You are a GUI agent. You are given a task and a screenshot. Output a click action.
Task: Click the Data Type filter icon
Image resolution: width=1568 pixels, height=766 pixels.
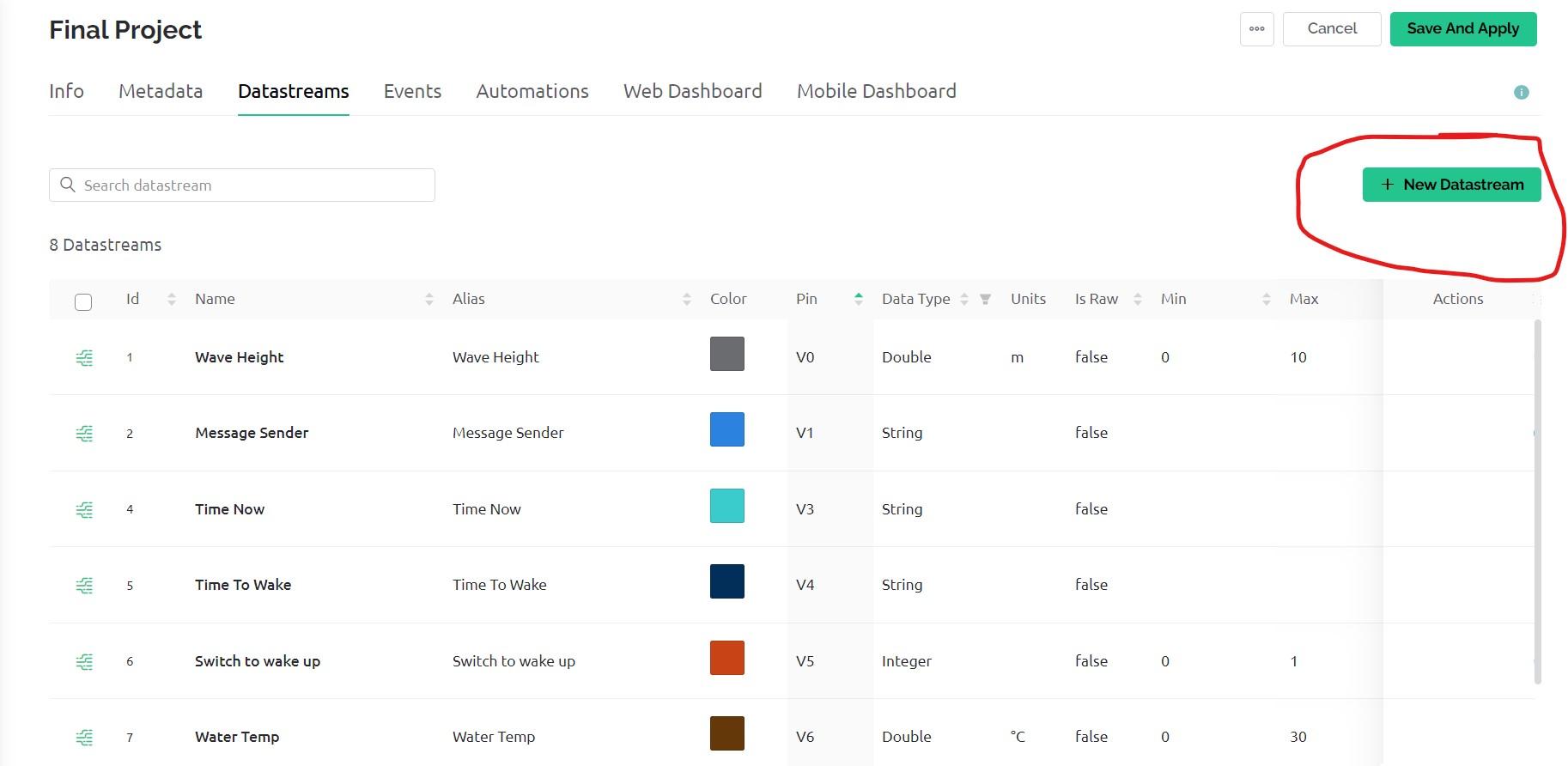click(x=985, y=299)
